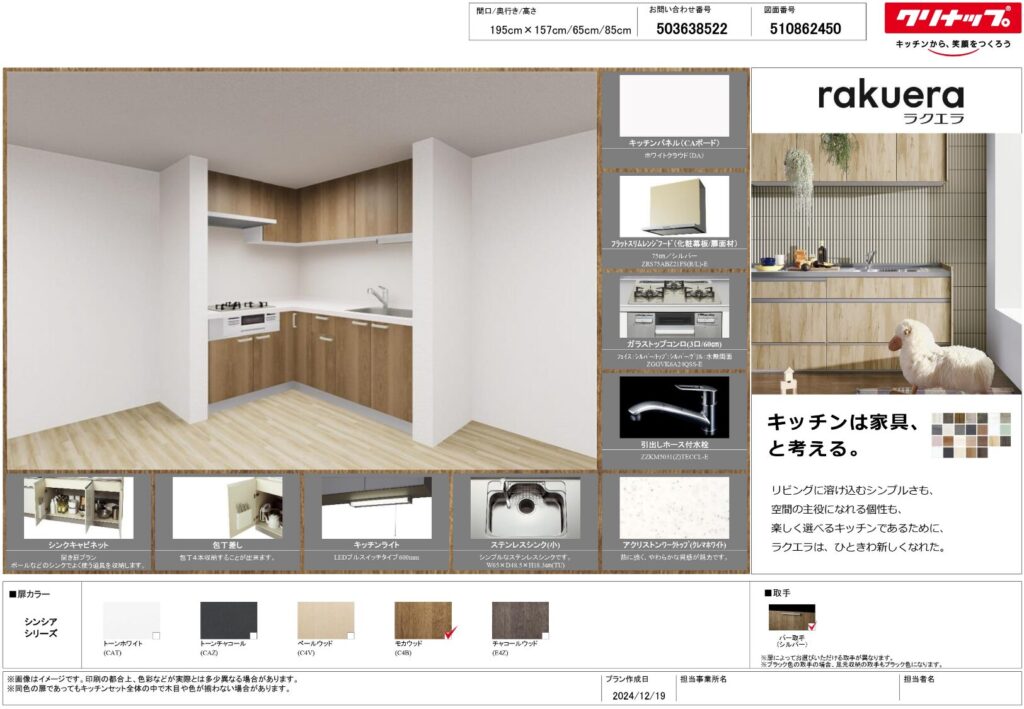The image size is (1024, 709).
Task: Click the pull-out hose faucet image
Action: 674,406
